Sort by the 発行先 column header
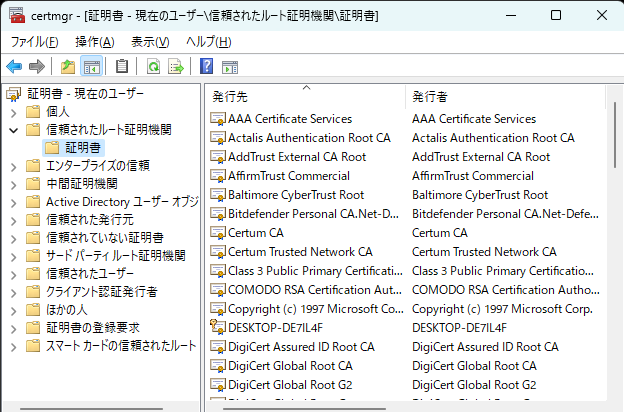 [306, 96]
